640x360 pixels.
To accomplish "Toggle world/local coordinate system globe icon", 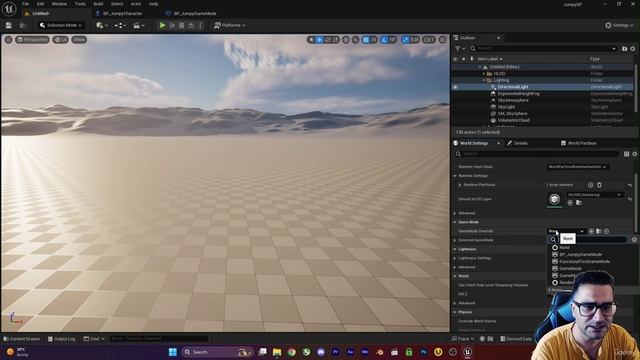I will pyautogui.click(x=346, y=40).
